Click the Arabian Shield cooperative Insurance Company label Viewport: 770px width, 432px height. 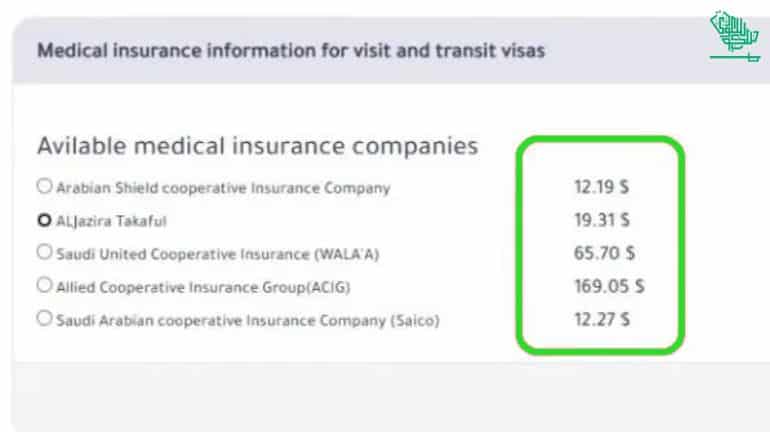[222, 187]
